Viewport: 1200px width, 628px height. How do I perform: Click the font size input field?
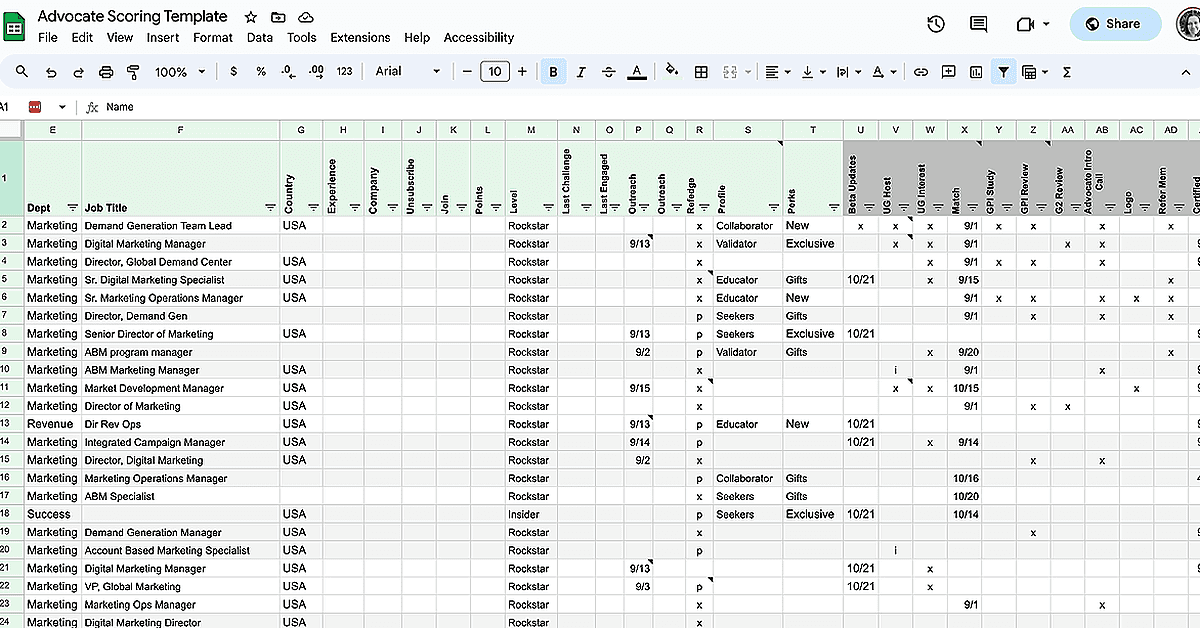pos(495,72)
